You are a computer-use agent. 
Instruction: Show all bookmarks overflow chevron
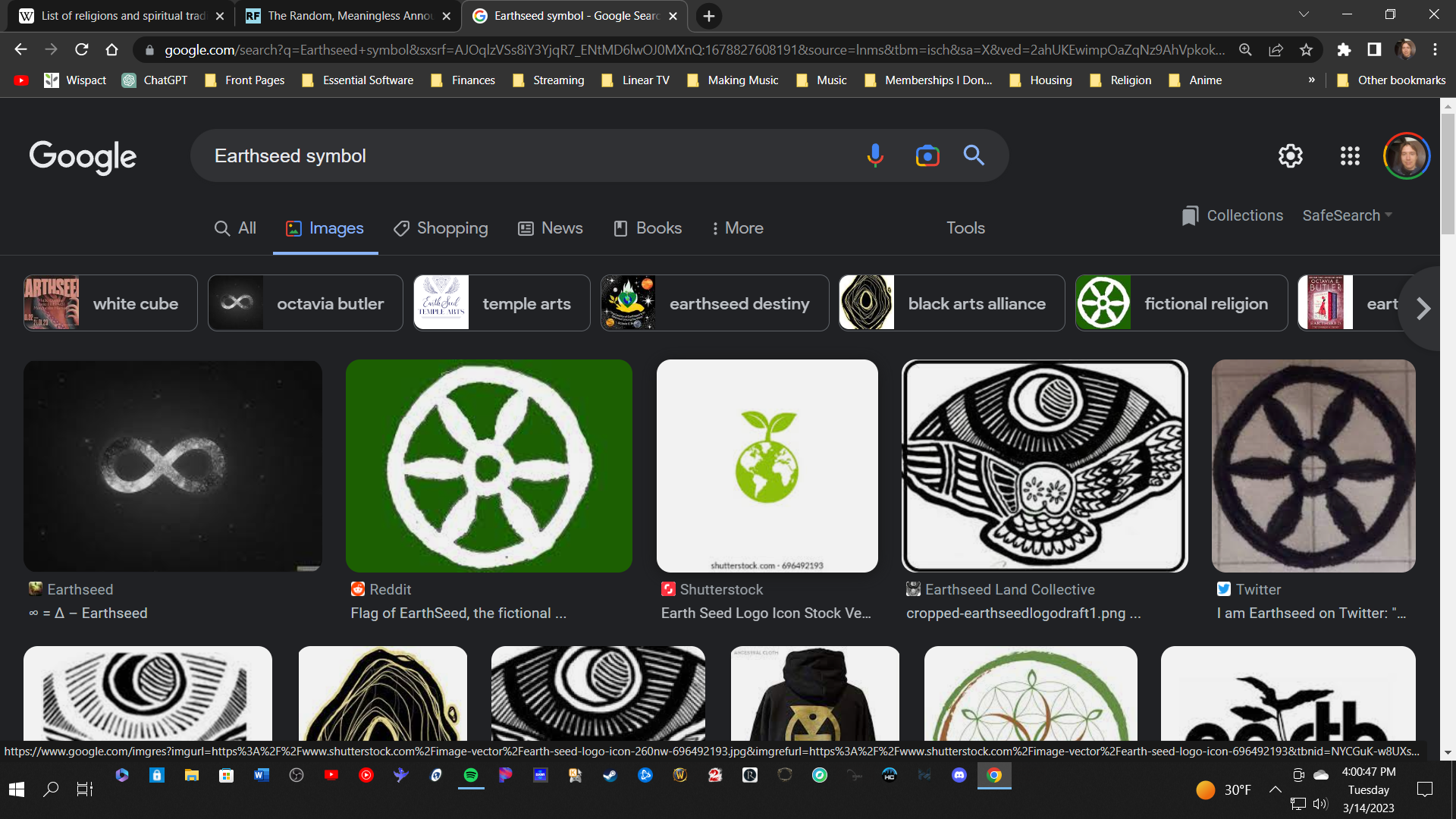coord(1311,80)
